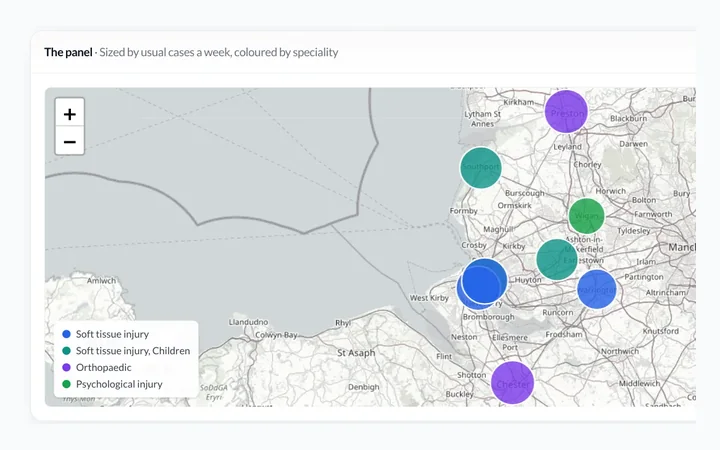This screenshot has width=720, height=450.
Task: Click the Huyton map label
Action: (x=528, y=280)
